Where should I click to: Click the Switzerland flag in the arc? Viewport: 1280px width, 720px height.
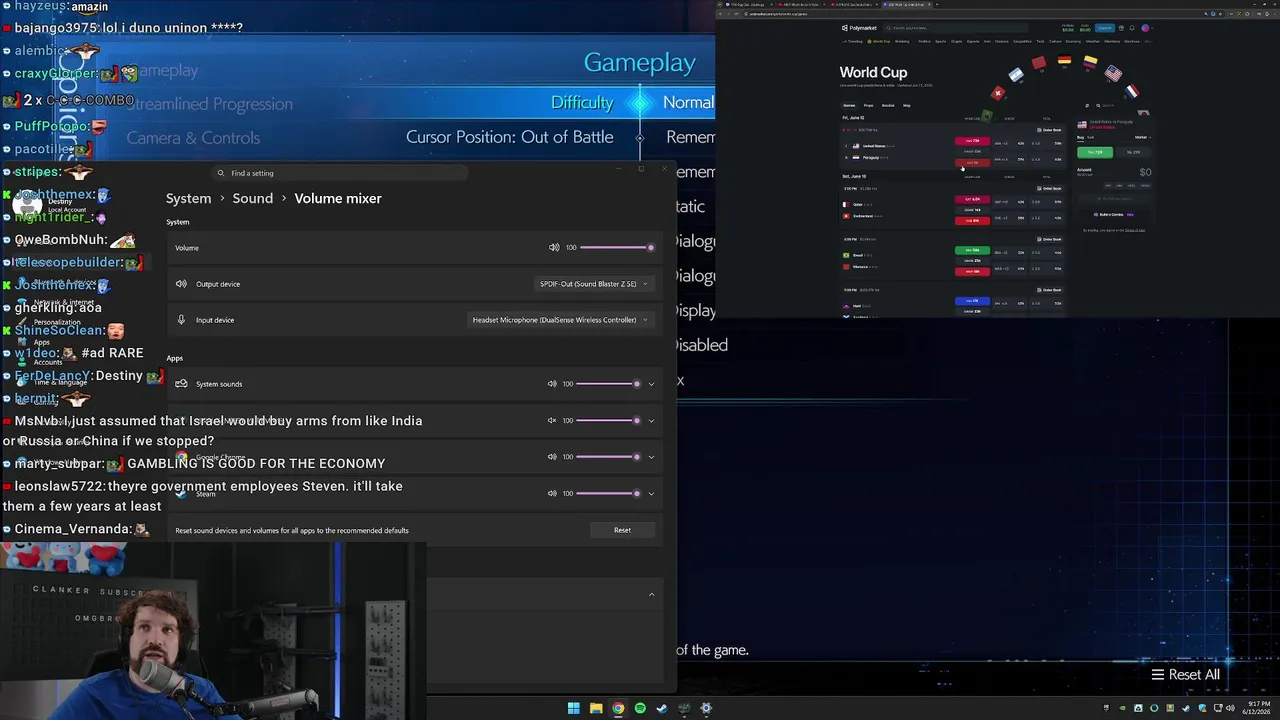[997, 93]
